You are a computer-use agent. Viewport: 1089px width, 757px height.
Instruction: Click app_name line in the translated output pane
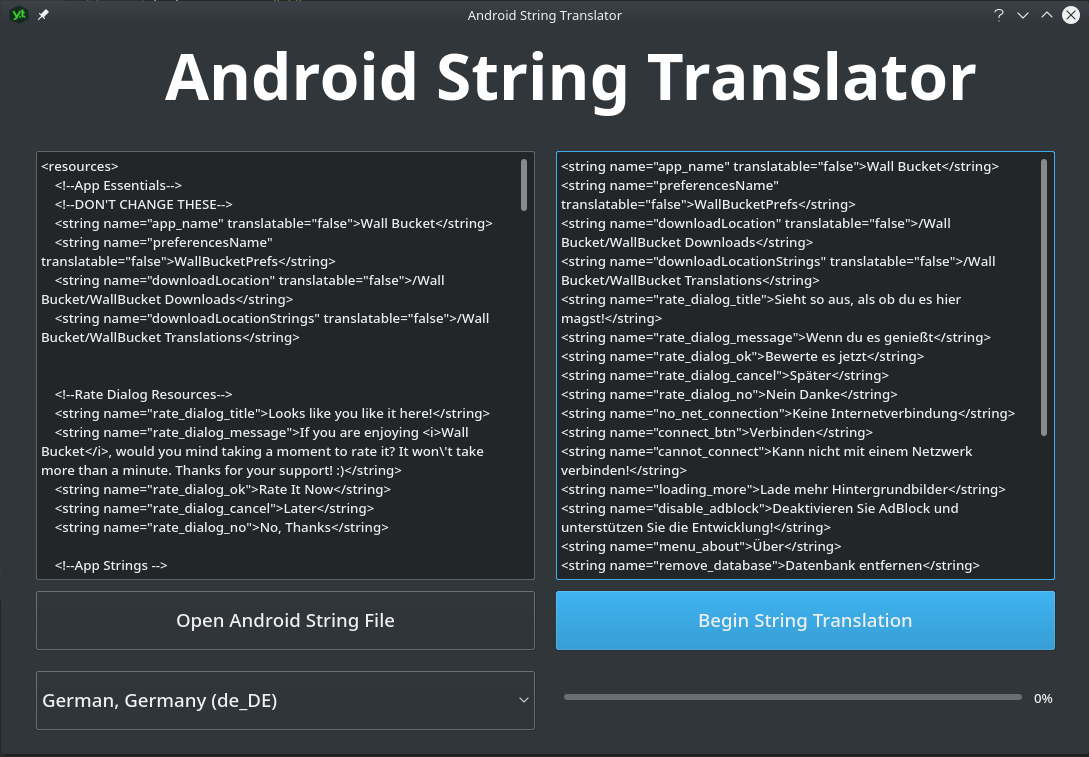click(780, 167)
